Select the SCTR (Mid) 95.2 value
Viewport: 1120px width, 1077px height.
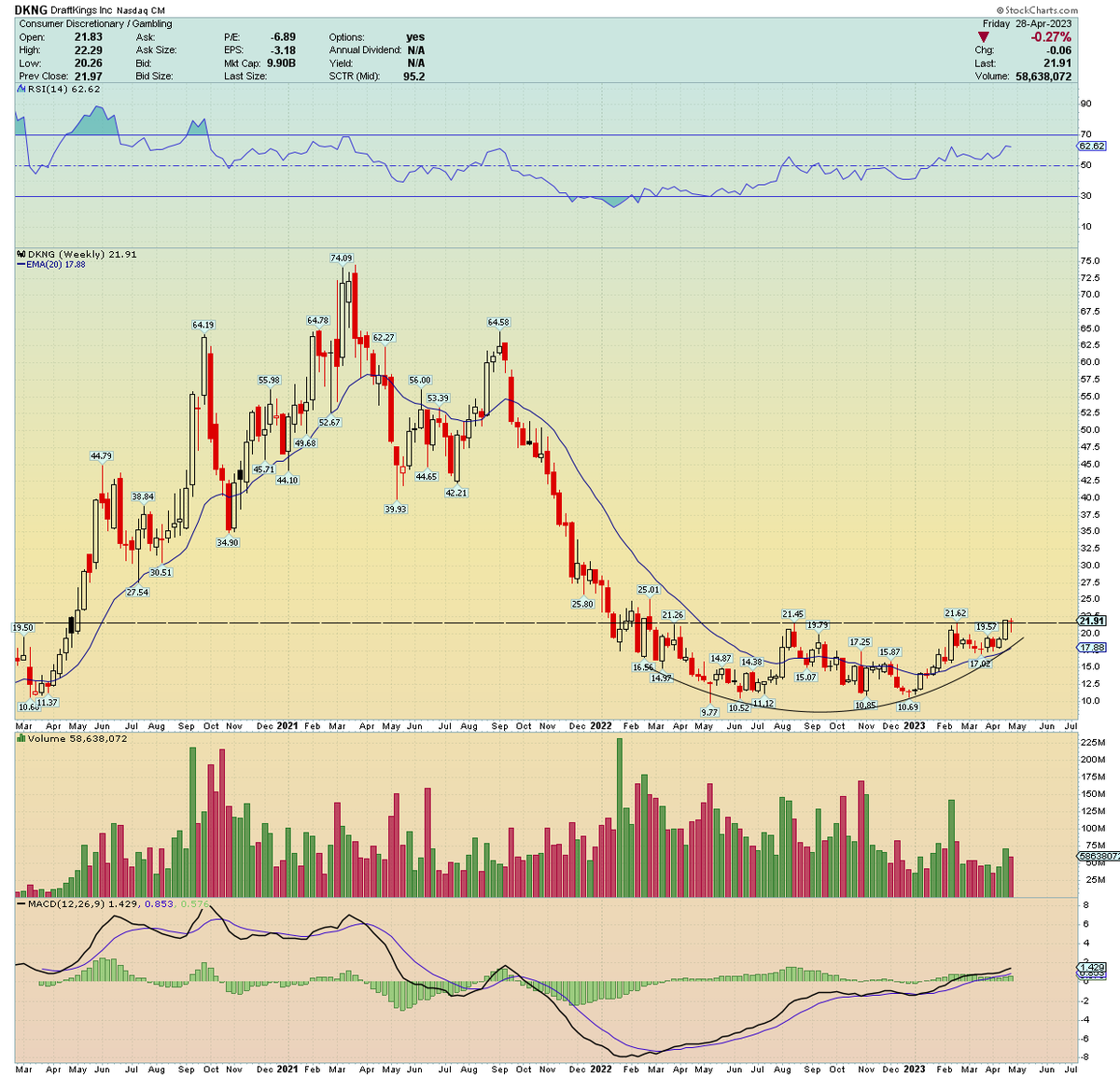pos(413,77)
